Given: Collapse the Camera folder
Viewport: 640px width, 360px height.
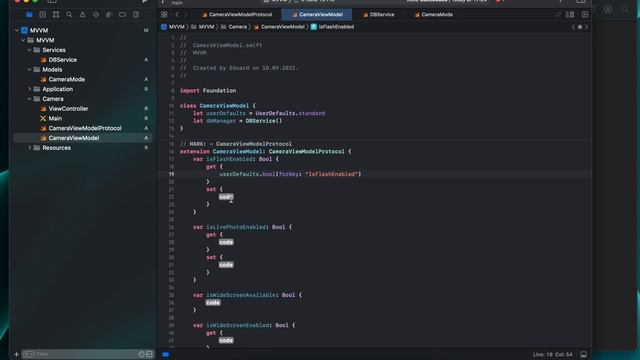Looking at the screenshot, I should [29, 99].
